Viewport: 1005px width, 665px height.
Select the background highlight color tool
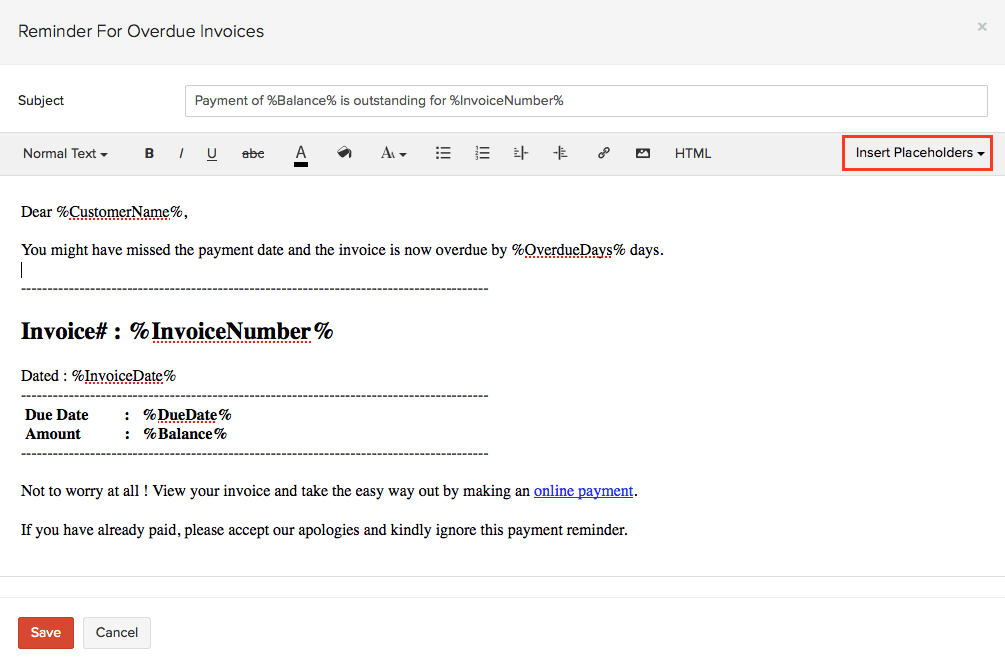point(345,153)
